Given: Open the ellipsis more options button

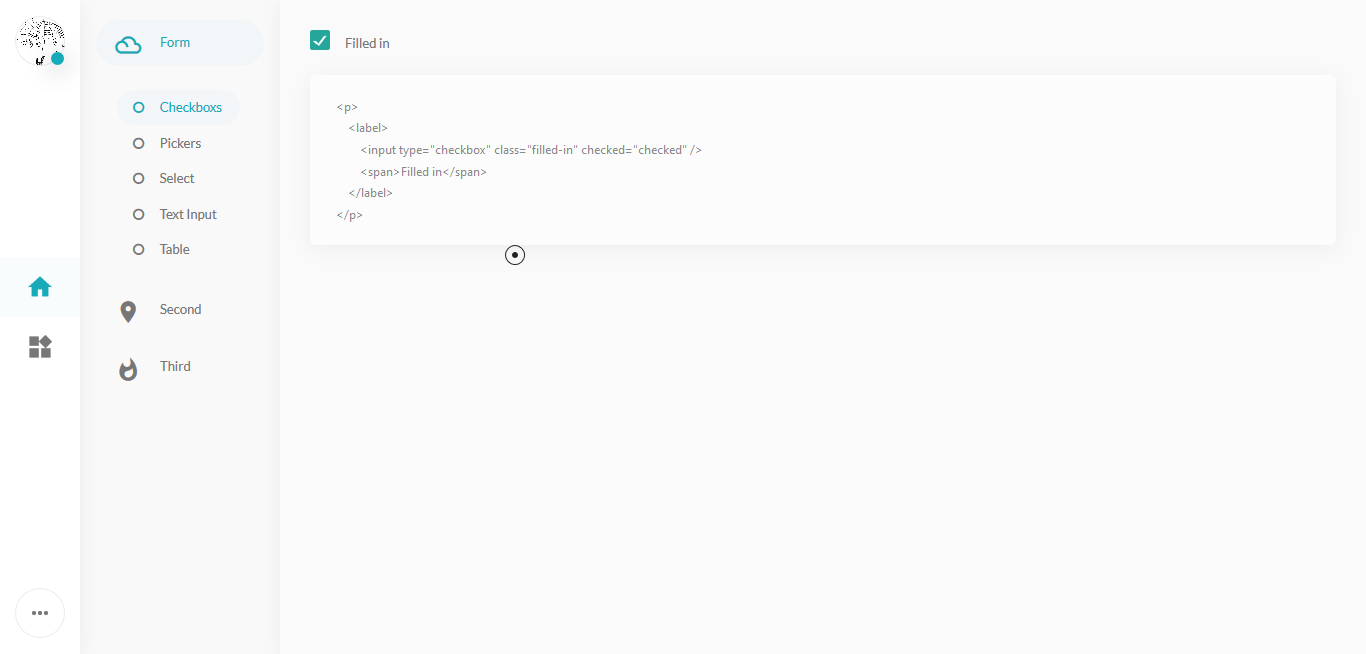Looking at the screenshot, I should (40, 613).
